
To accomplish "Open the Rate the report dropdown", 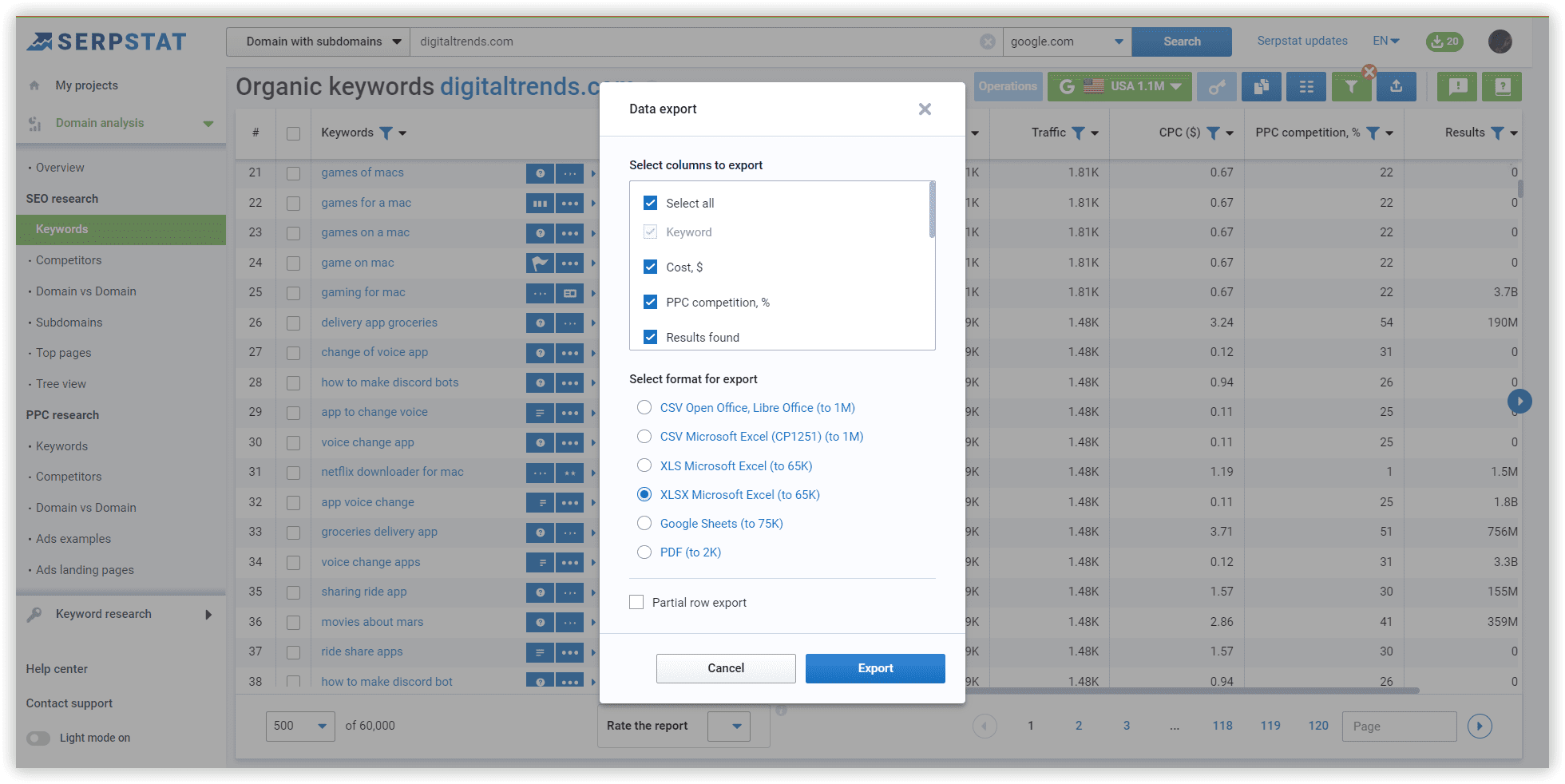I will pos(729,726).
